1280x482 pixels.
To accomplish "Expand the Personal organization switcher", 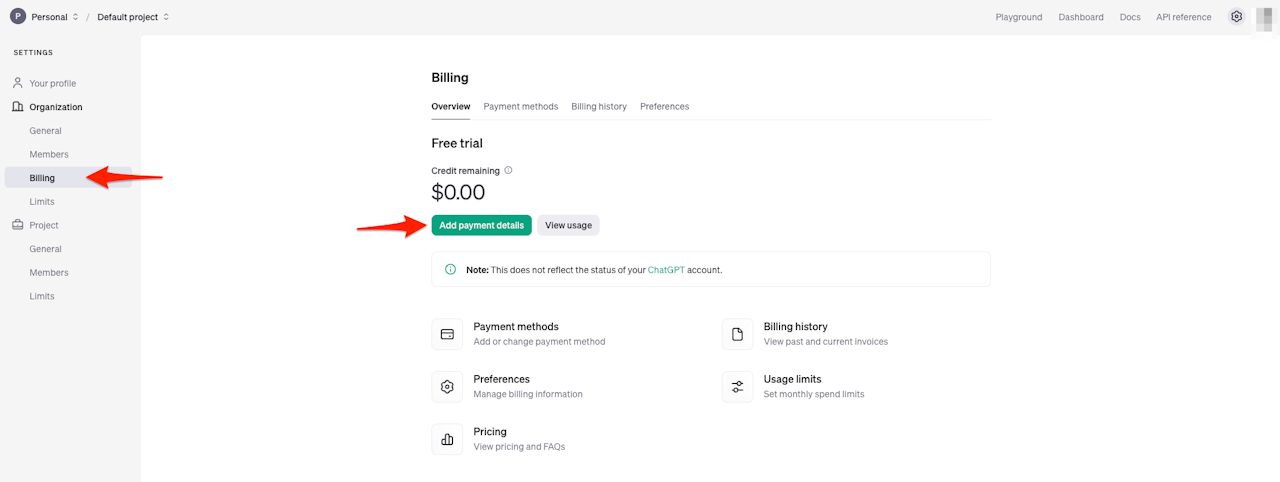I will [x=54, y=17].
